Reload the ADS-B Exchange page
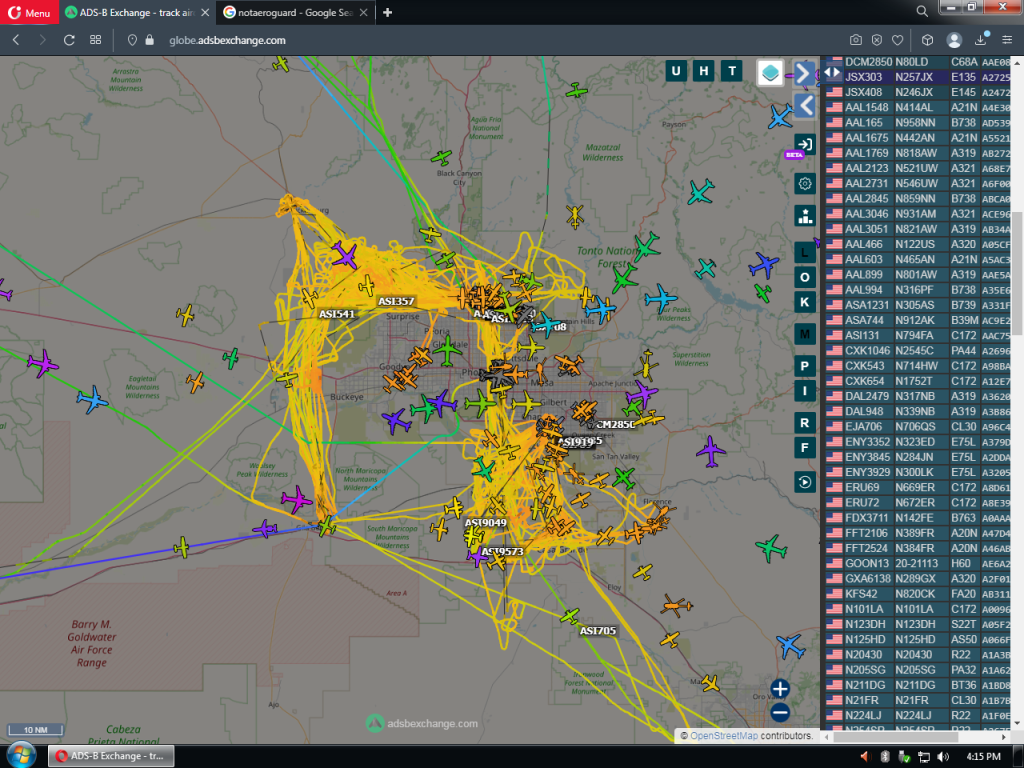Image resolution: width=1024 pixels, height=768 pixels. coord(69,40)
